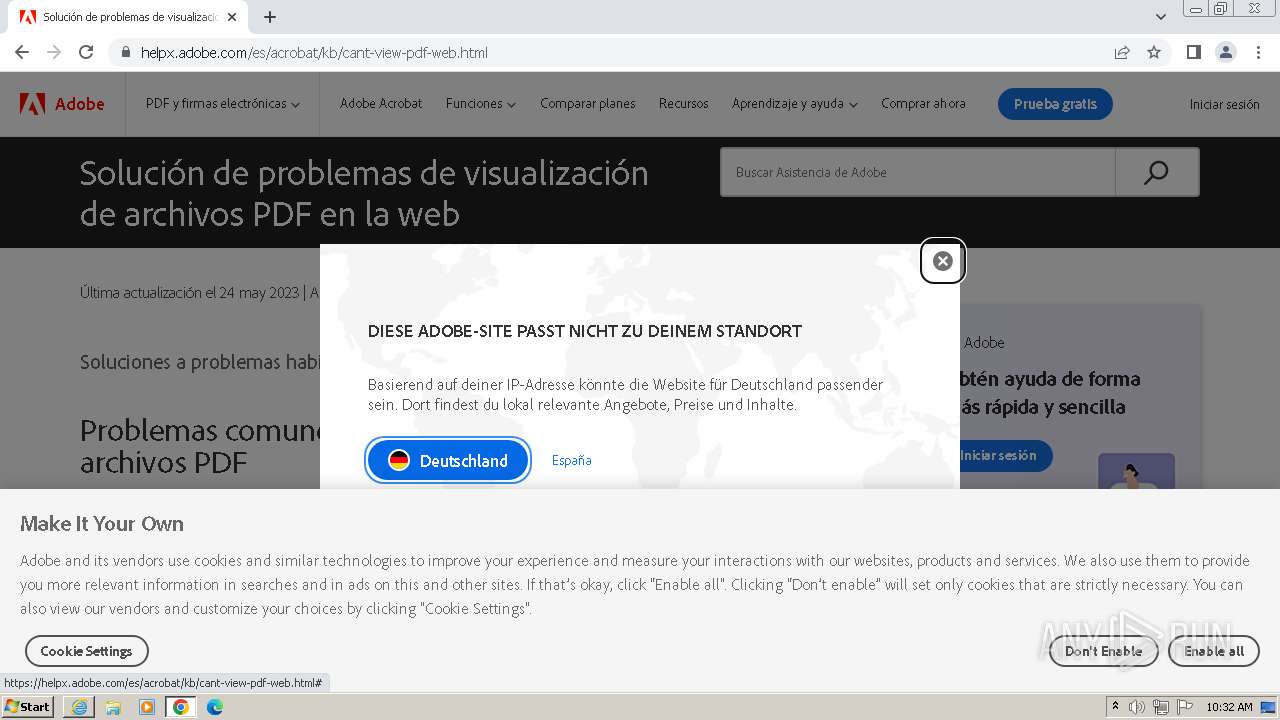Screen dimensions: 1280x720
Task: Click the volume icon in system tray
Action: (x=1137, y=707)
